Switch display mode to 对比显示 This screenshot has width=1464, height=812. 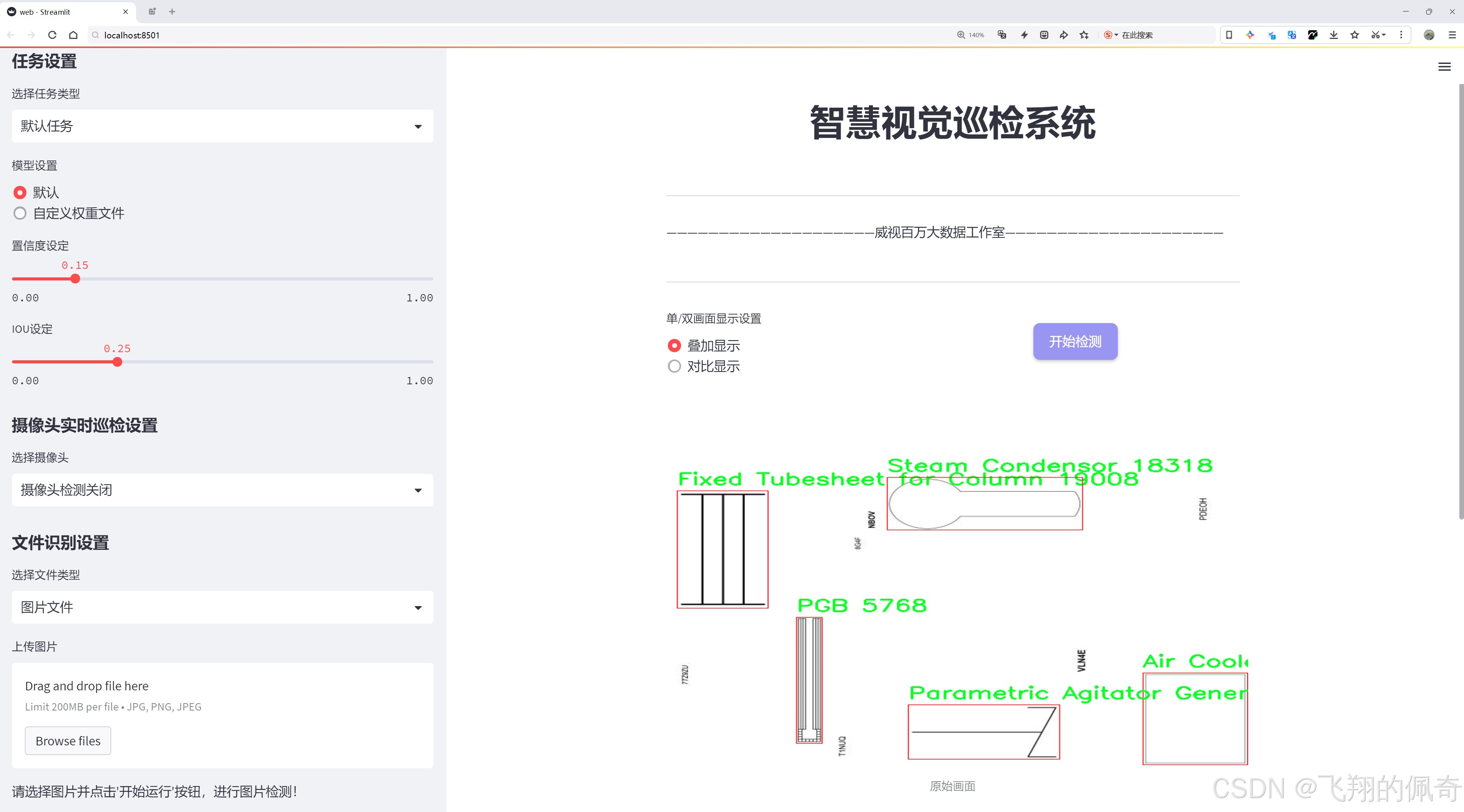click(674, 366)
